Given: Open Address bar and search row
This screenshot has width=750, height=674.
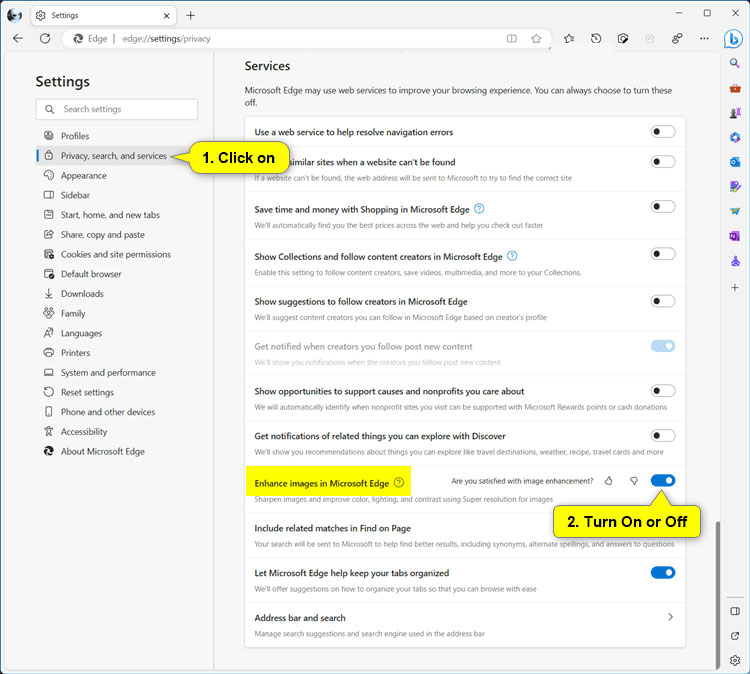Looking at the screenshot, I should (x=464, y=625).
